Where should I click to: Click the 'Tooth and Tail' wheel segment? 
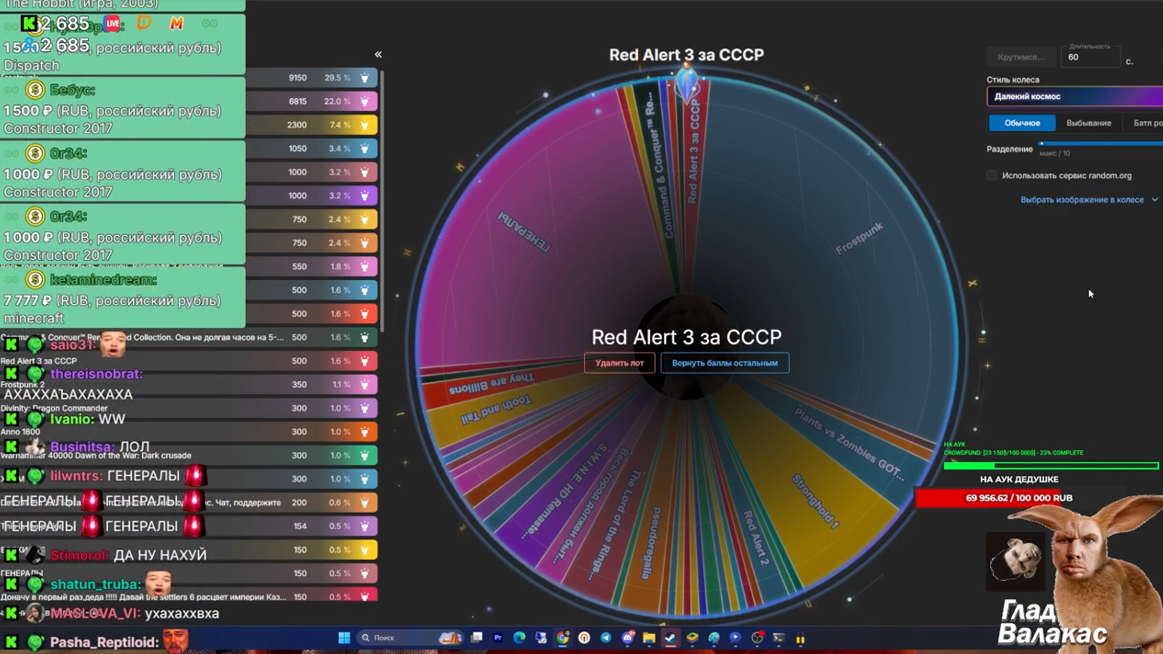(495, 410)
